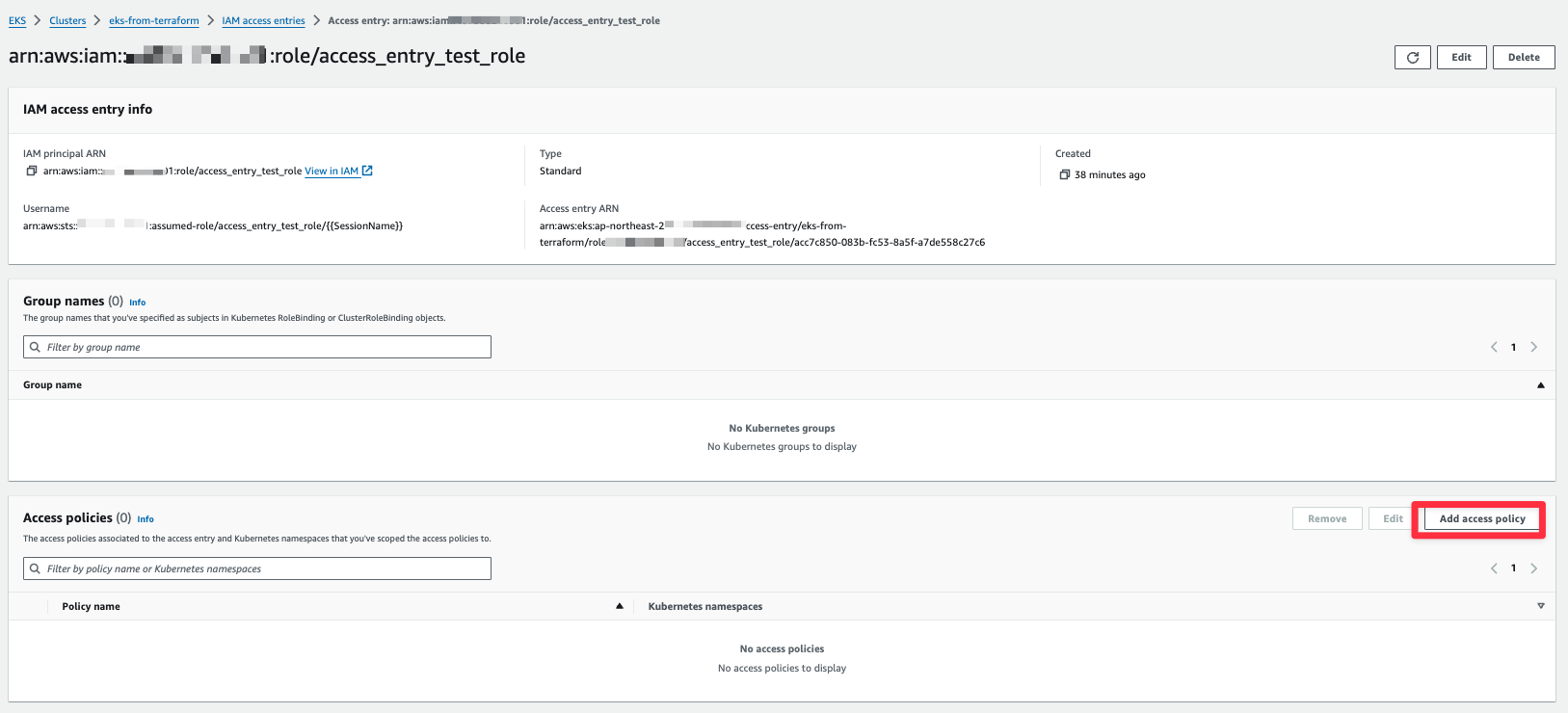Click the Edit button at top right
Image resolution: width=1568 pixels, height=713 pixels.
pos(1461,58)
